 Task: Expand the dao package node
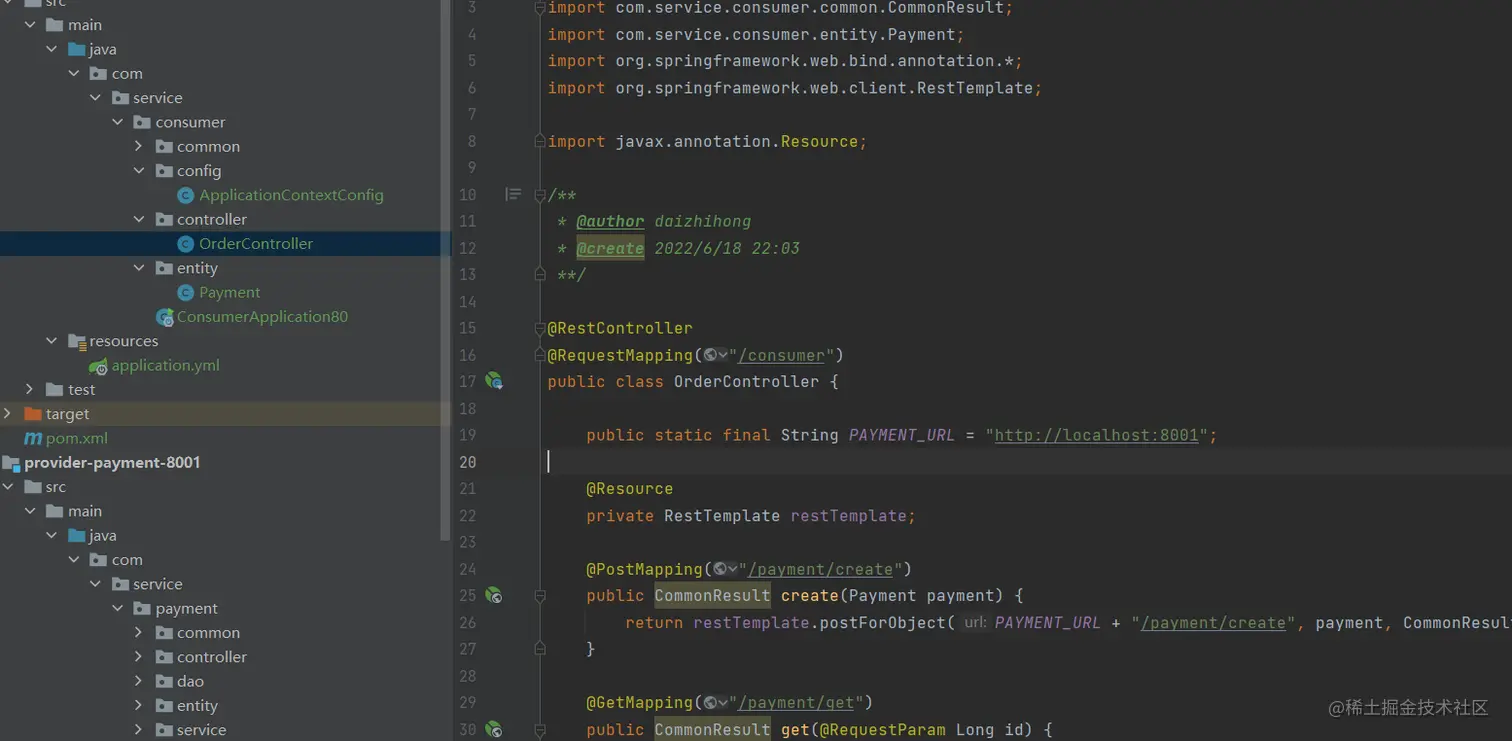139,681
